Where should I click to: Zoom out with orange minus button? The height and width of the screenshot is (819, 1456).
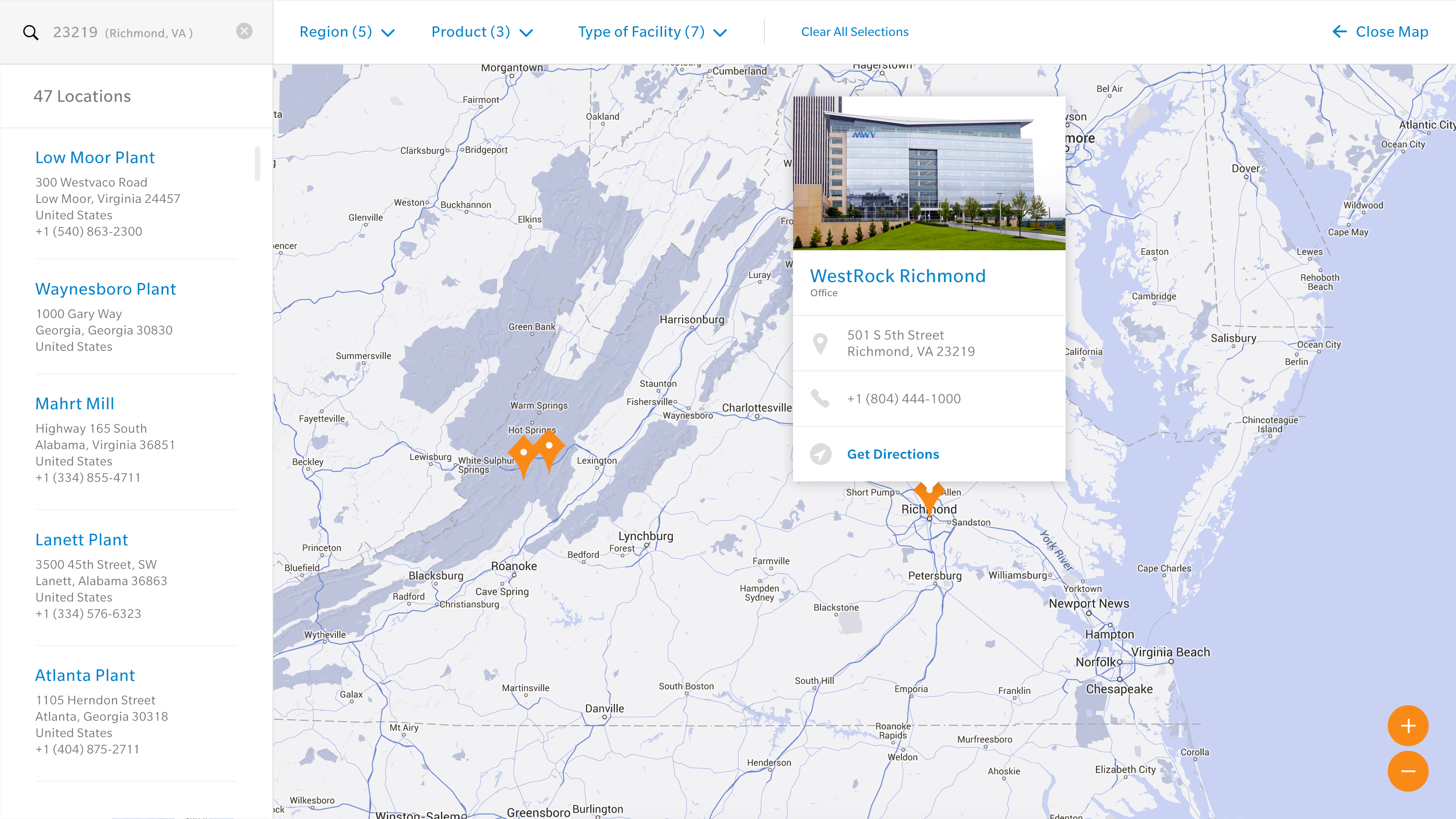[1407, 771]
